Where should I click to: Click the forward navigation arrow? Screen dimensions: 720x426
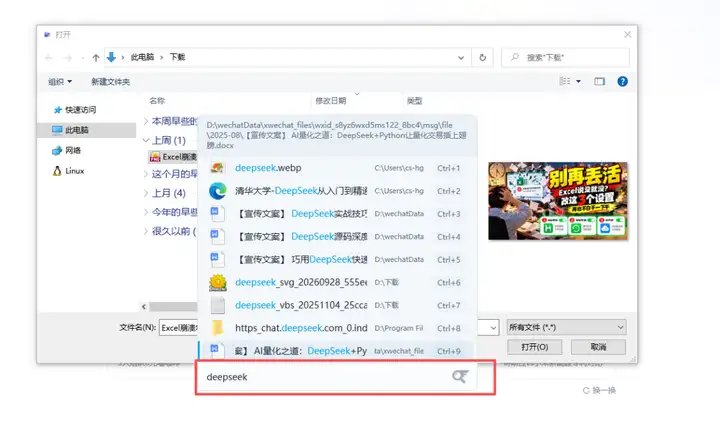(x=68, y=57)
